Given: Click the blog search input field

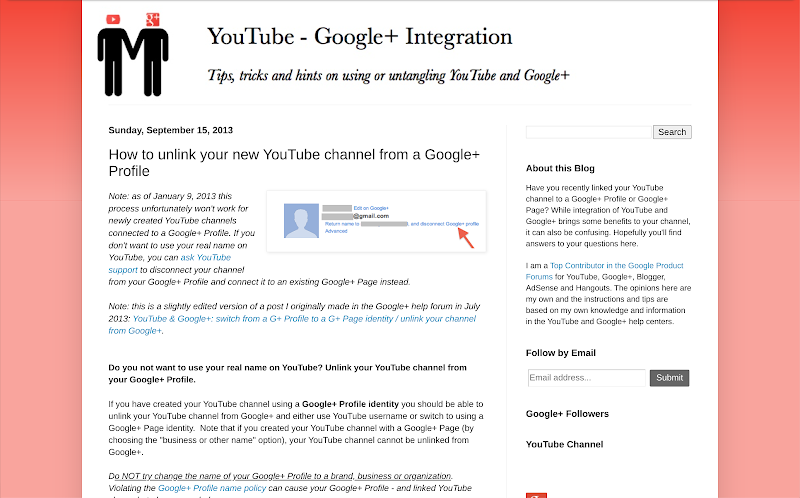Looking at the screenshot, I should [589, 132].
